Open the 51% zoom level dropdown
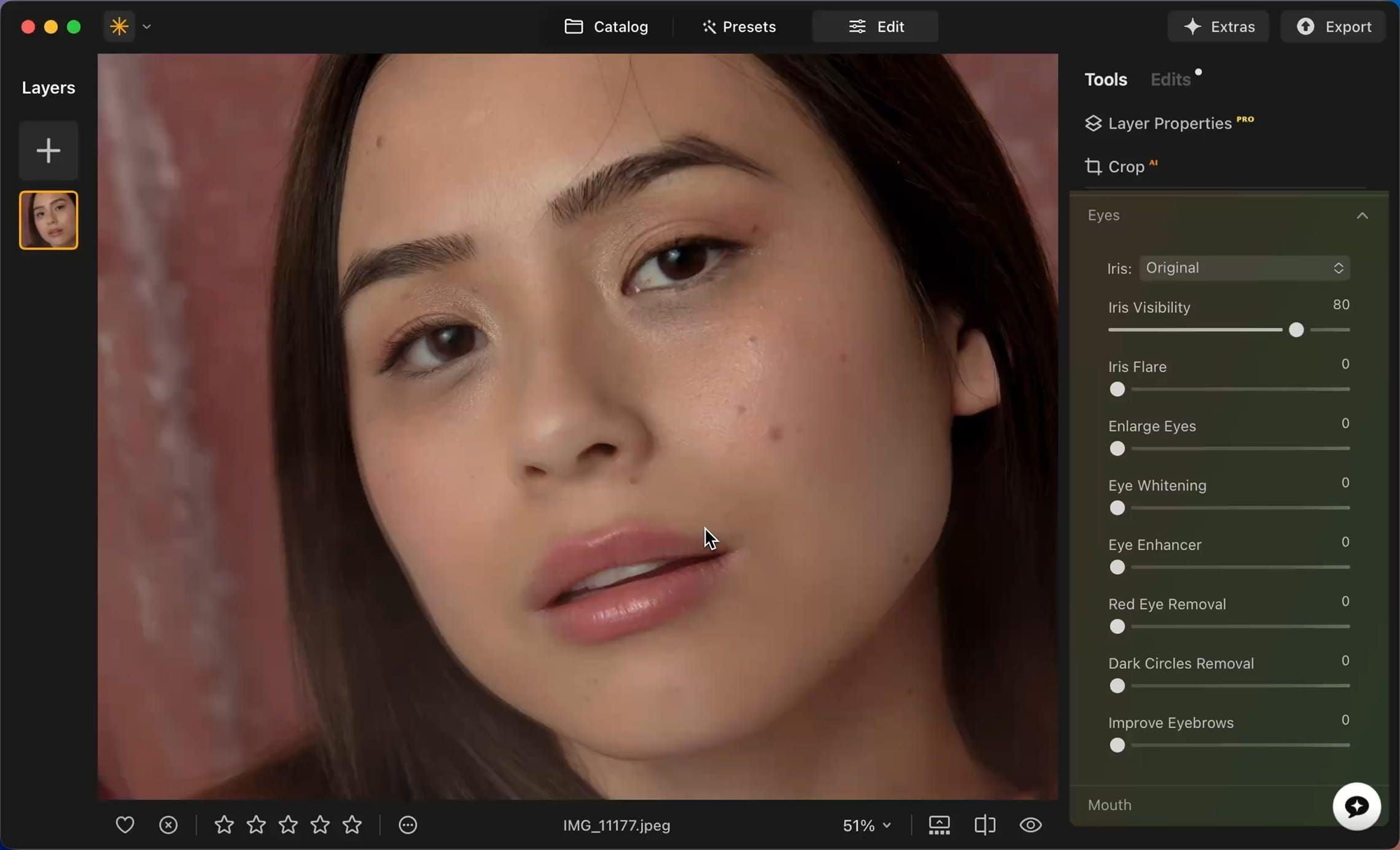The image size is (1400, 850). [866, 825]
